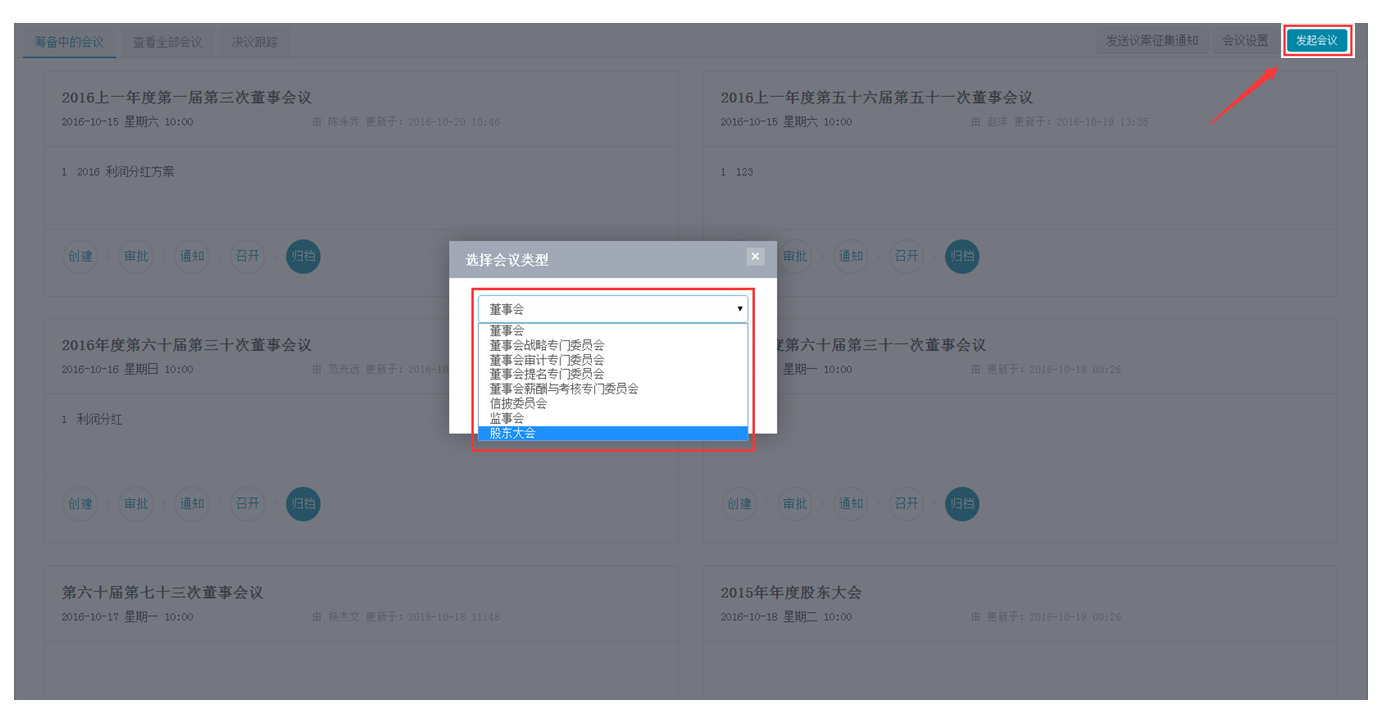Click 通知 step of 第六十届第三十次董事会议

pyautogui.click(x=192, y=504)
